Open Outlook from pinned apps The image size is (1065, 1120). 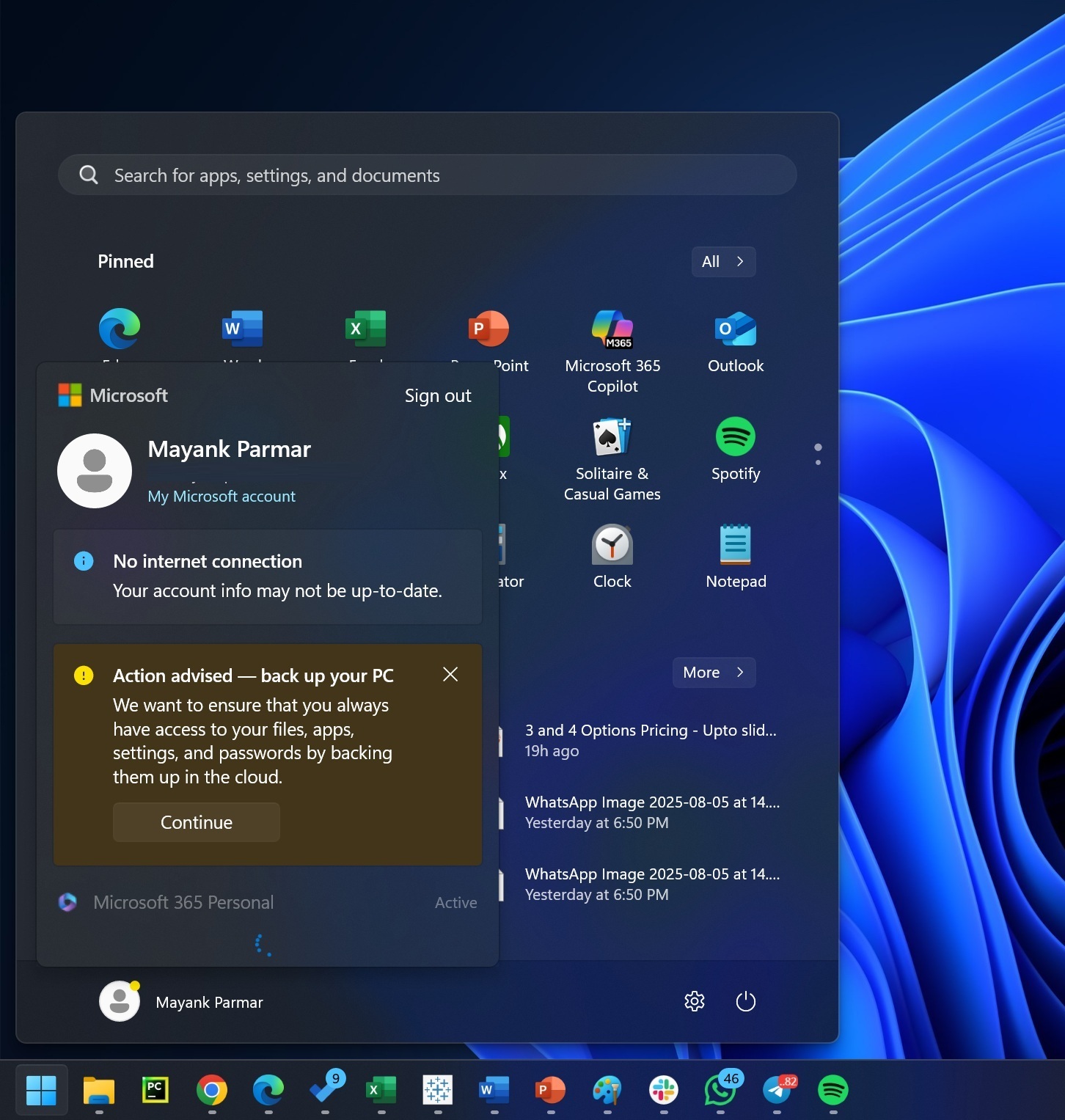point(735,329)
